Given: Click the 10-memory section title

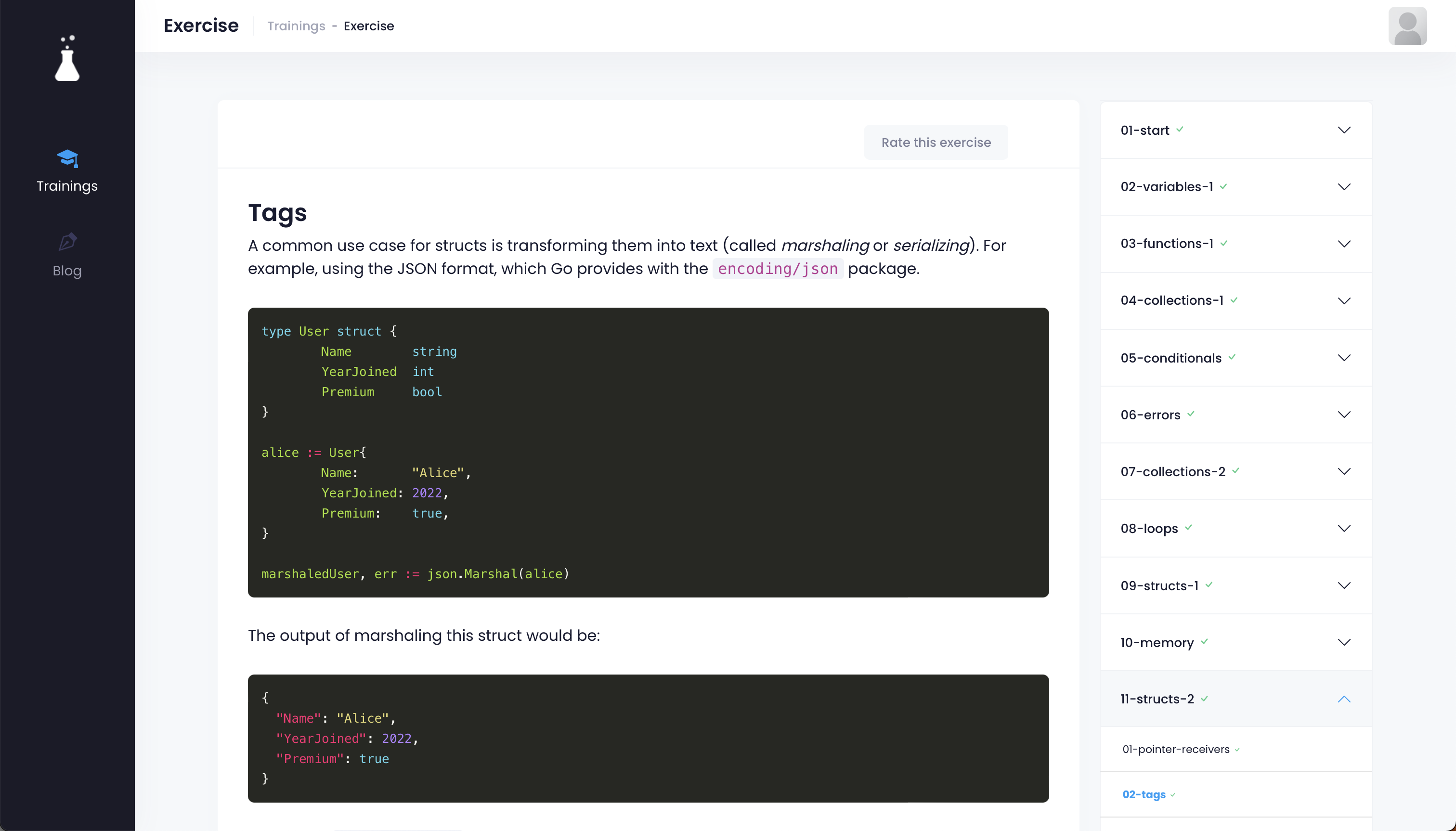Looking at the screenshot, I should [1157, 643].
